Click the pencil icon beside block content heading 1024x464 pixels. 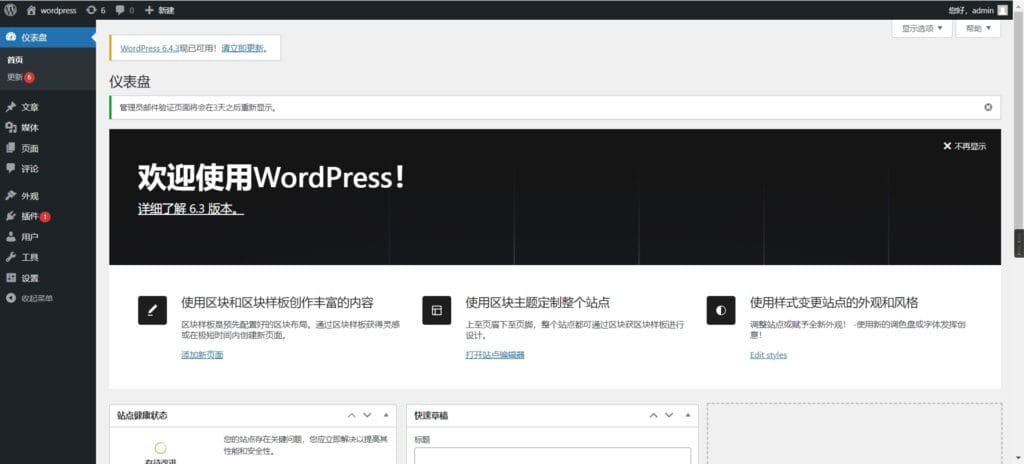pos(152,310)
